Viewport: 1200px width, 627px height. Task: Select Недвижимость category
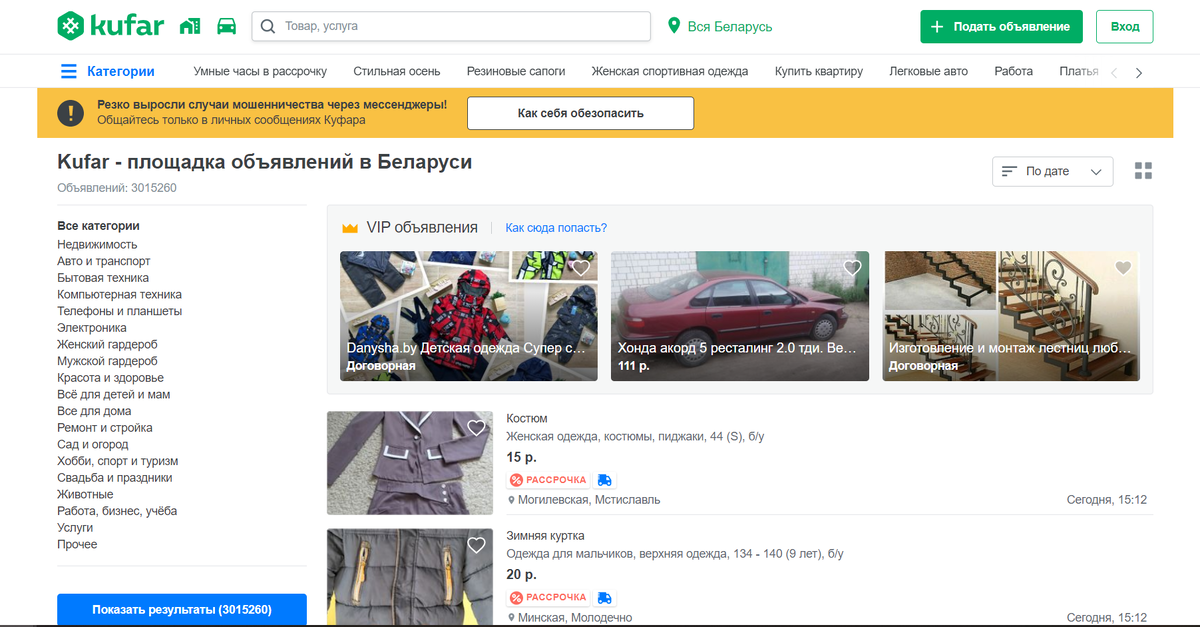pos(97,244)
